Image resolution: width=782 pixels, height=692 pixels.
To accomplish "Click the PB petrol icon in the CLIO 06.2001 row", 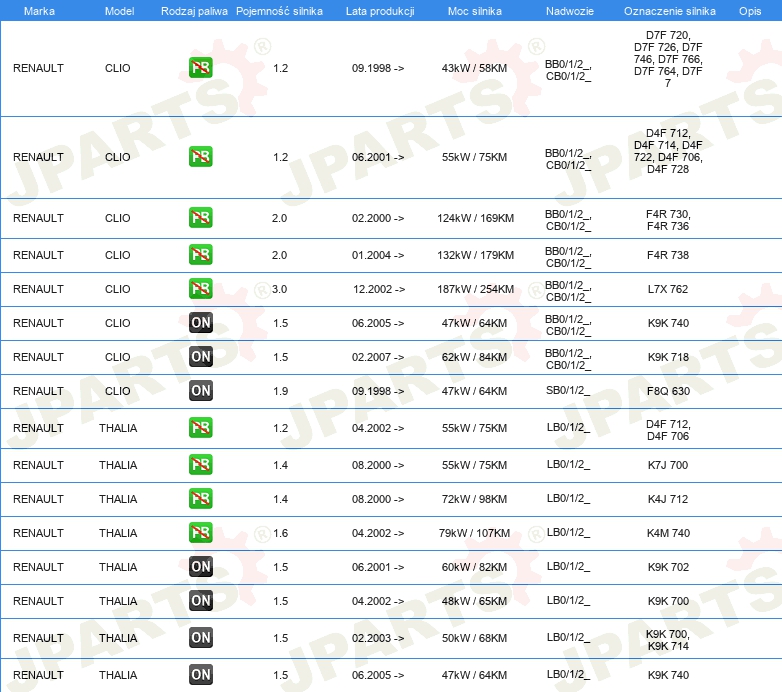I will point(200,157).
